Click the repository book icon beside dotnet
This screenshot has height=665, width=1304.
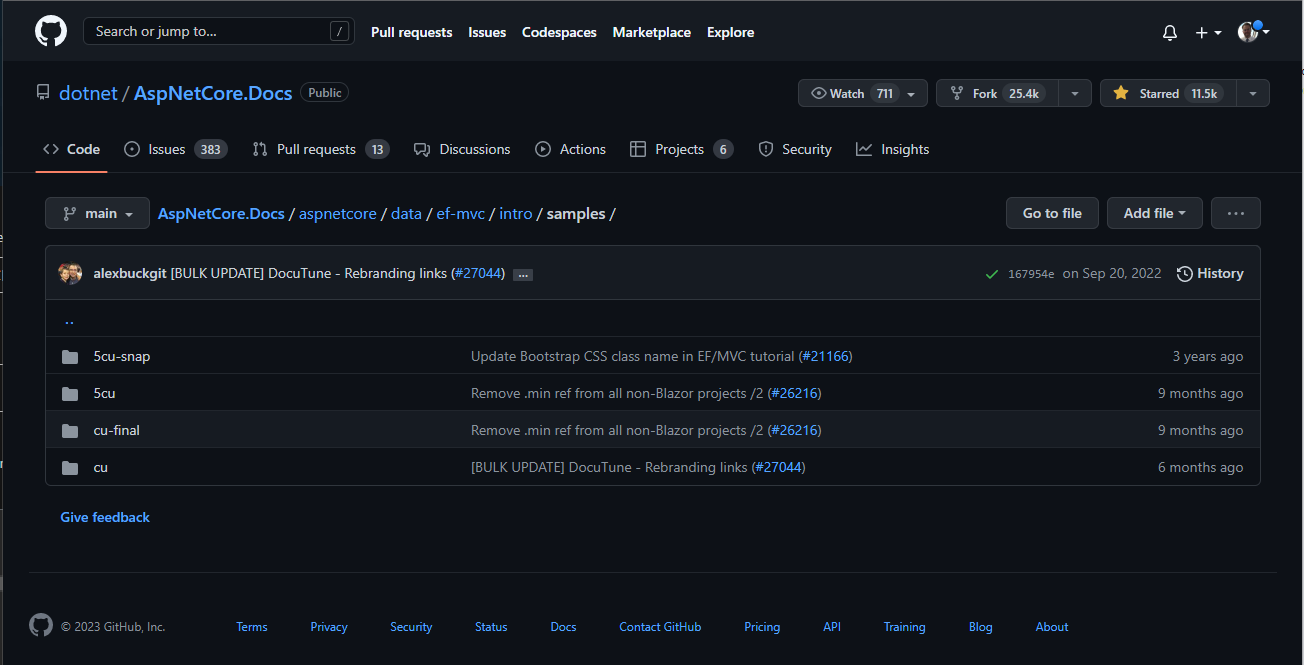point(43,92)
